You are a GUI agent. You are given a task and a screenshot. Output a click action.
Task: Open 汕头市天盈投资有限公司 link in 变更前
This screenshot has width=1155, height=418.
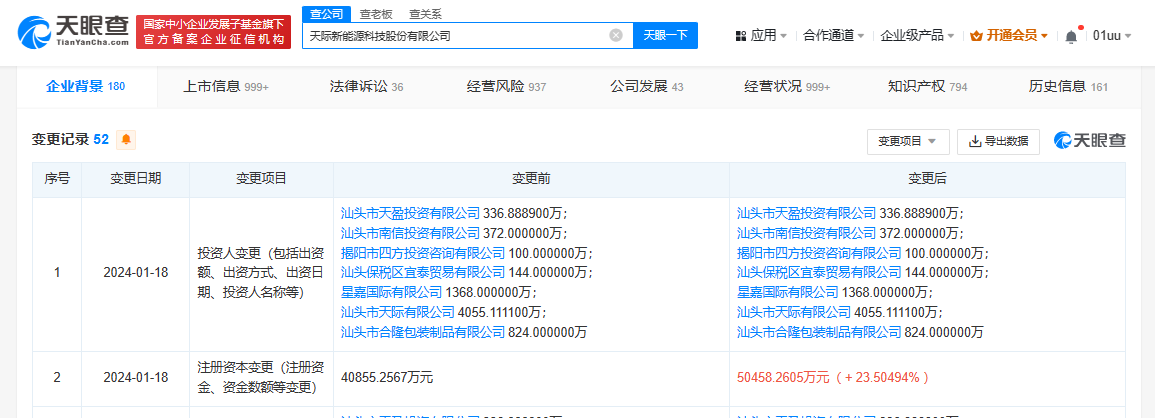(410, 214)
